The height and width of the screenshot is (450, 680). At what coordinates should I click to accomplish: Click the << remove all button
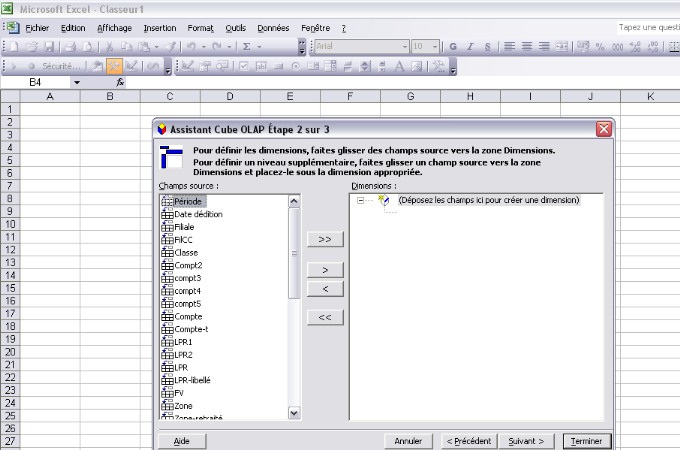[325, 317]
